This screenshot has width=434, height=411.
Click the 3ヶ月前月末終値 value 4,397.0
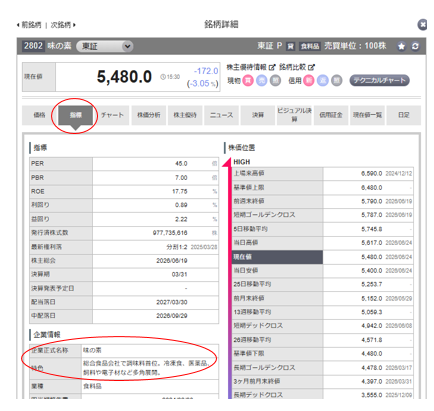372,381
